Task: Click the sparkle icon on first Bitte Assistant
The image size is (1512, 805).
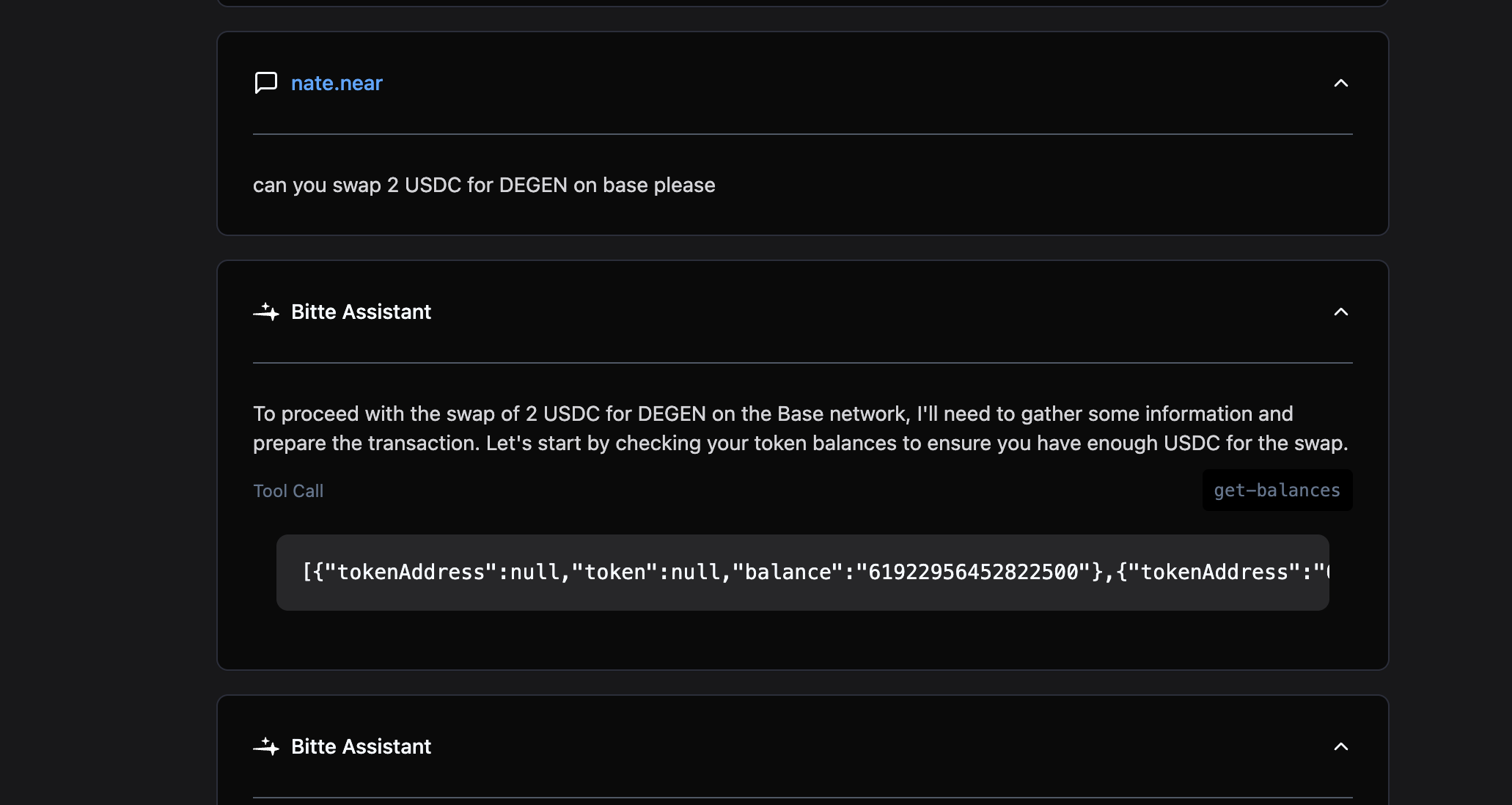Action: pyautogui.click(x=266, y=312)
